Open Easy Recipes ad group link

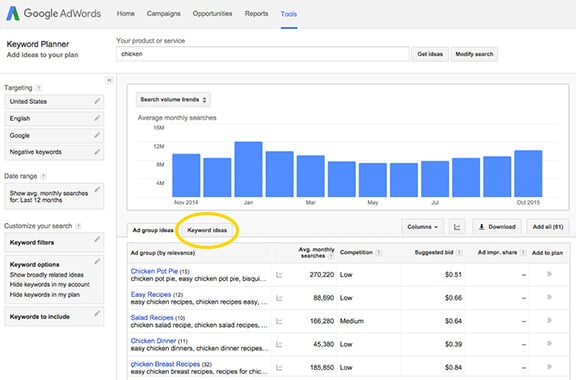pyautogui.click(x=151, y=294)
